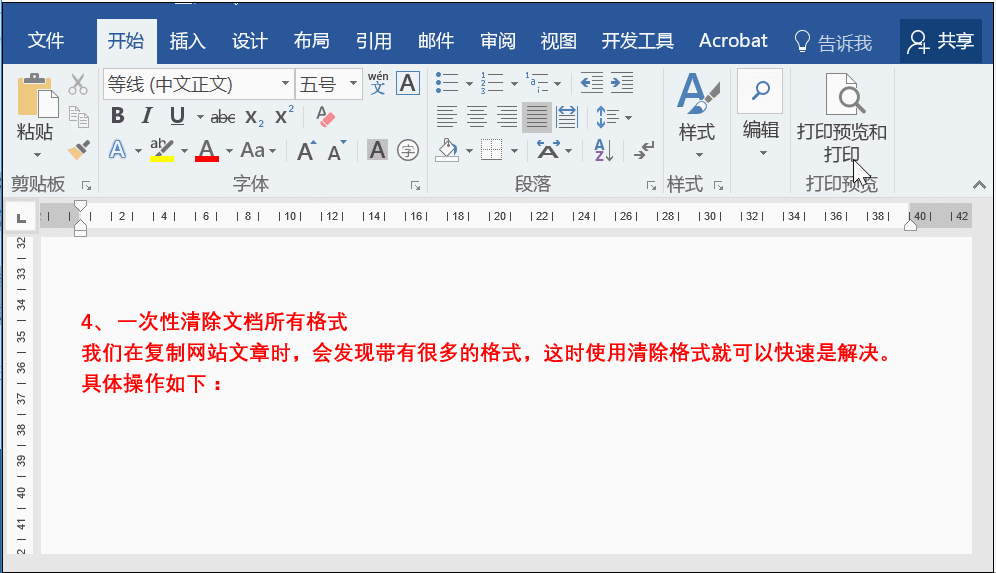Toggle italic formatting
The height and width of the screenshot is (573, 996).
pos(147,116)
